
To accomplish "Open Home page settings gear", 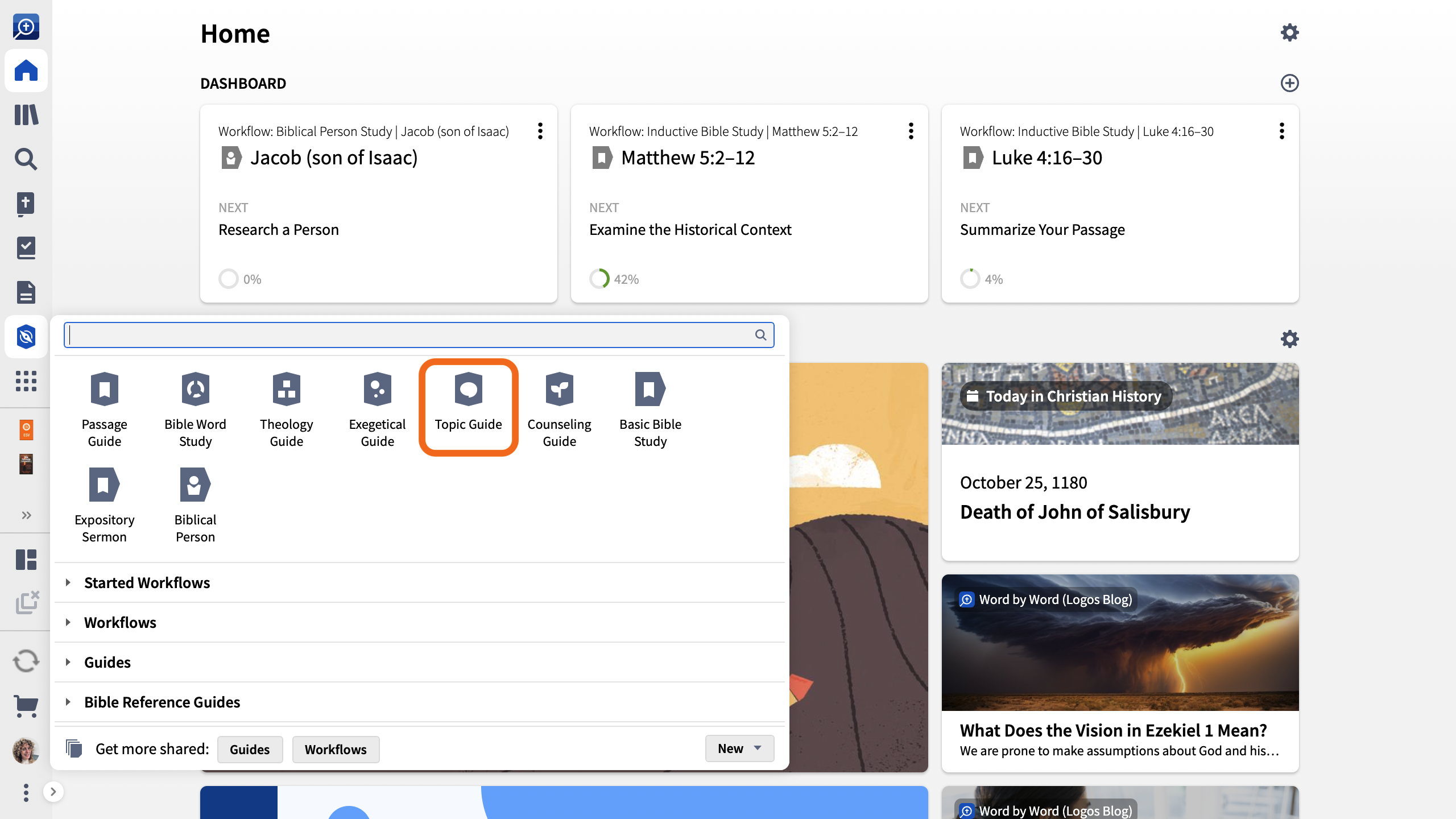I will (x=1289, y=32).
